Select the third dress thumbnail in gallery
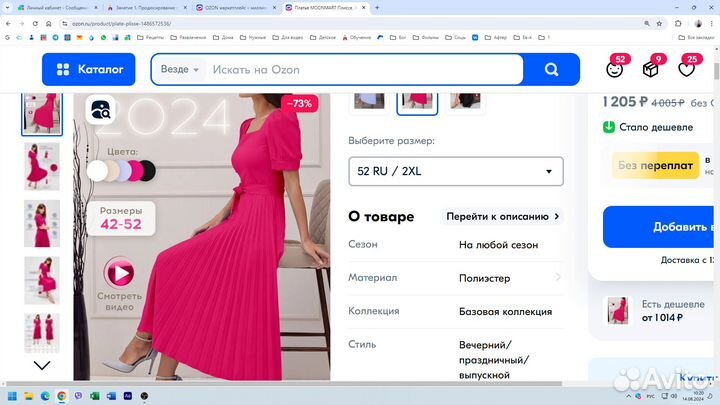Viewport: 720px width, 405px height. pos(42,223)
